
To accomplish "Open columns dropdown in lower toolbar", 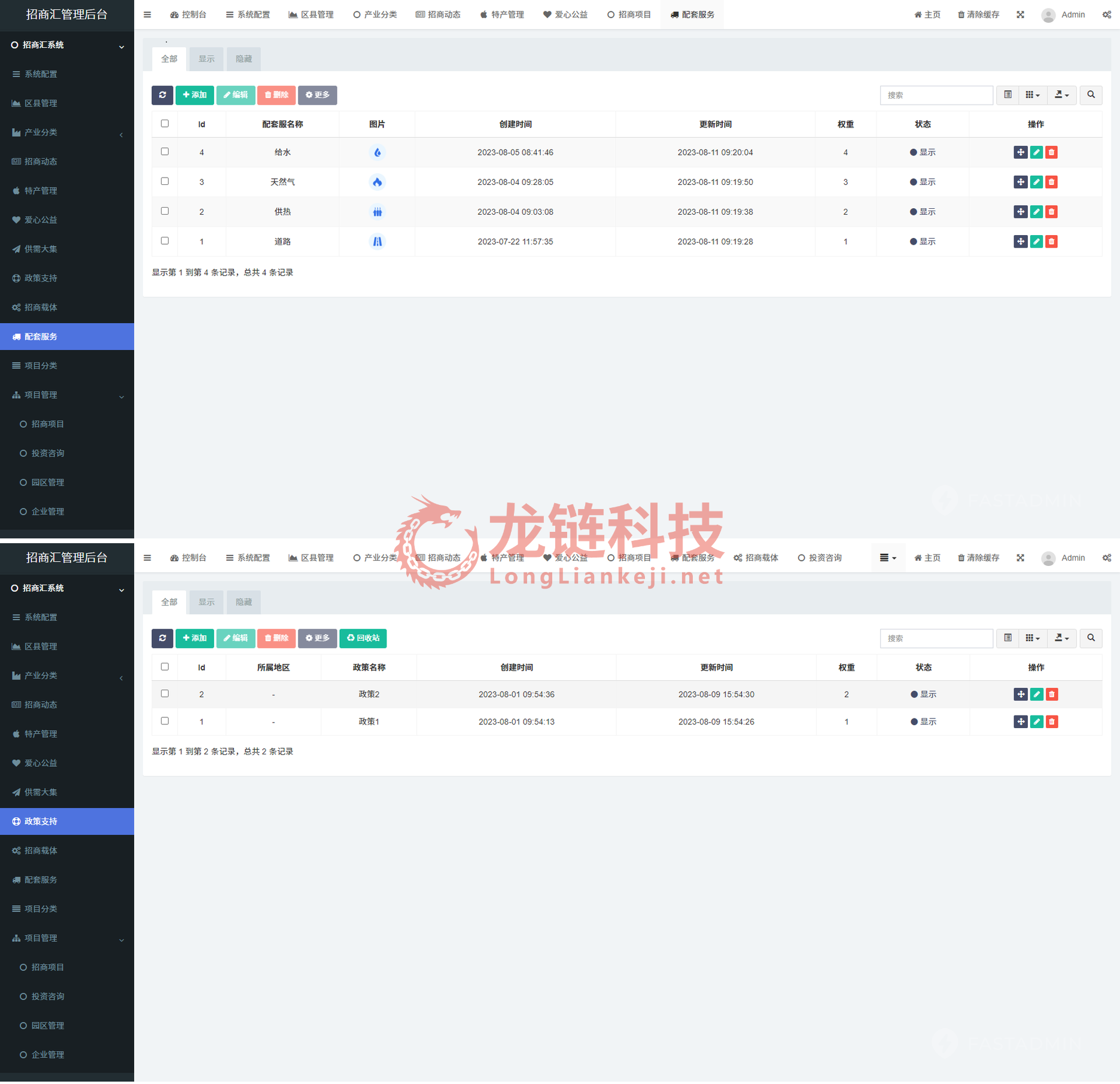I will pyautogui.click(x=1033, y=638).
